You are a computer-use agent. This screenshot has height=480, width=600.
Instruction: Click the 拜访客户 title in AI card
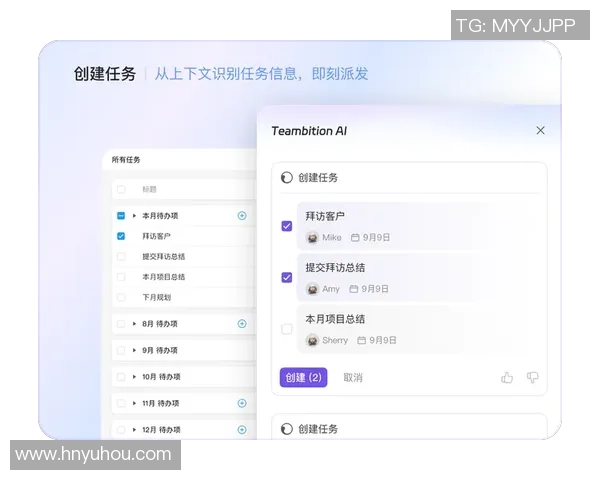325,216
